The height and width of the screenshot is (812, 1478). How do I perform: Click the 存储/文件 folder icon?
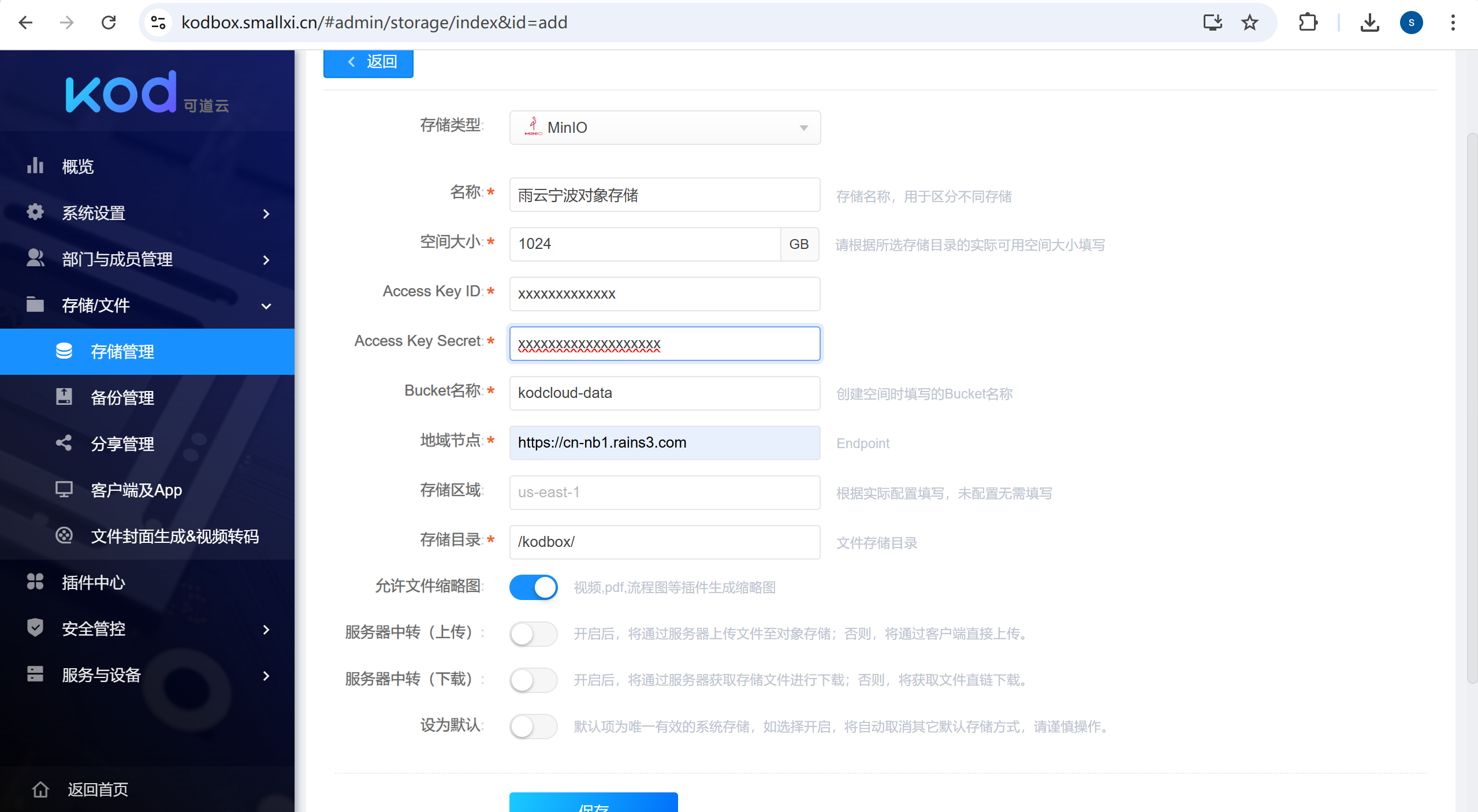point(35,304)
